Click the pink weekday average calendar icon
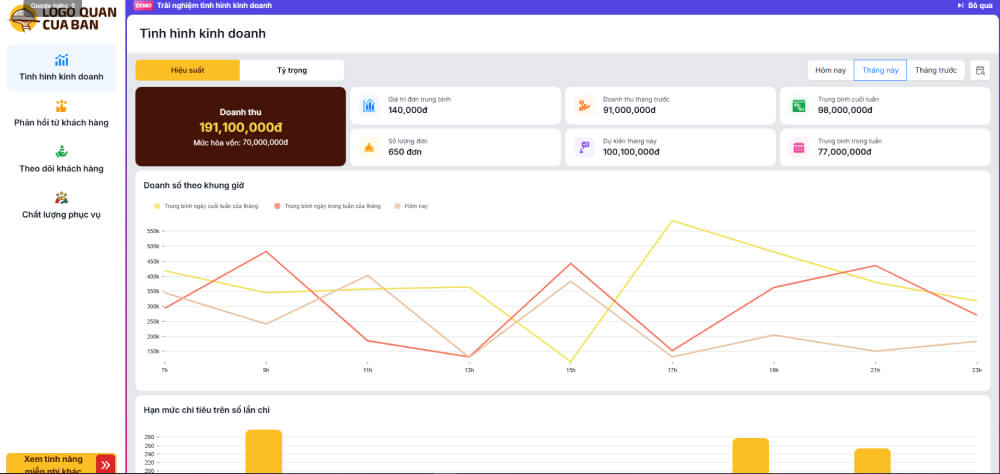 tap(799, 147)
